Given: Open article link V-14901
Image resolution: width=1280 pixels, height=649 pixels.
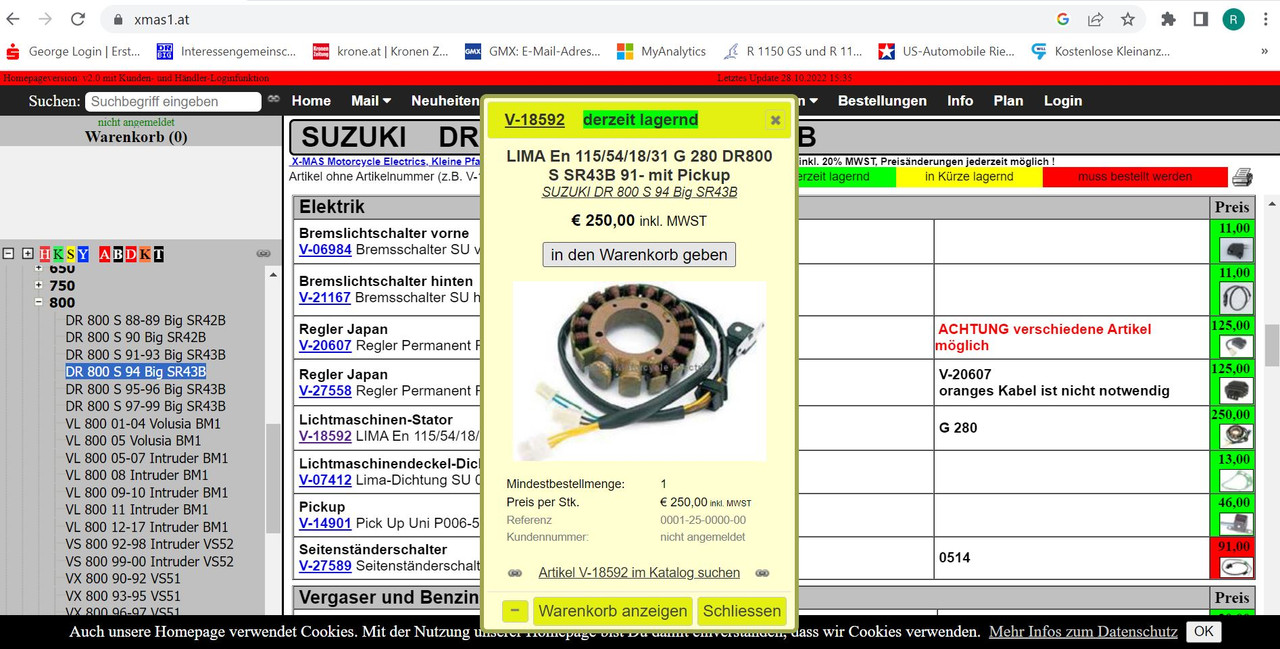Looking at the screenshot, I should (x=325, y=523).
